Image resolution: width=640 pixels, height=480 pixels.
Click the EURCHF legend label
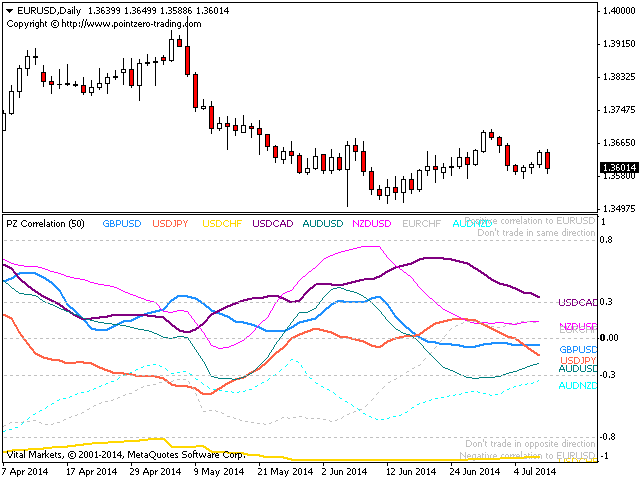click(x=420, y=224)
